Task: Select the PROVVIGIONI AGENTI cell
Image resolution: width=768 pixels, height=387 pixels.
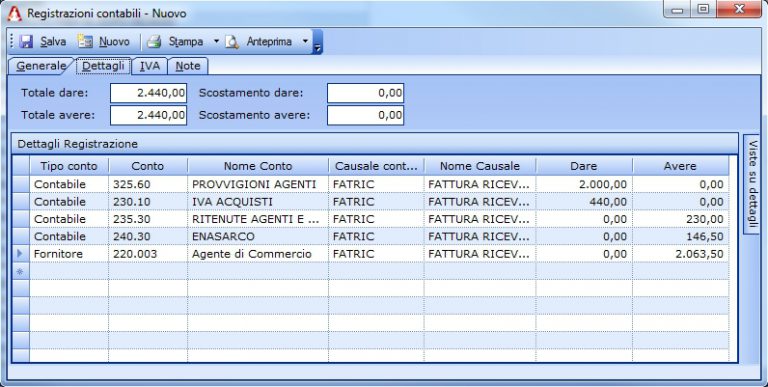Action: click(258, 184)
